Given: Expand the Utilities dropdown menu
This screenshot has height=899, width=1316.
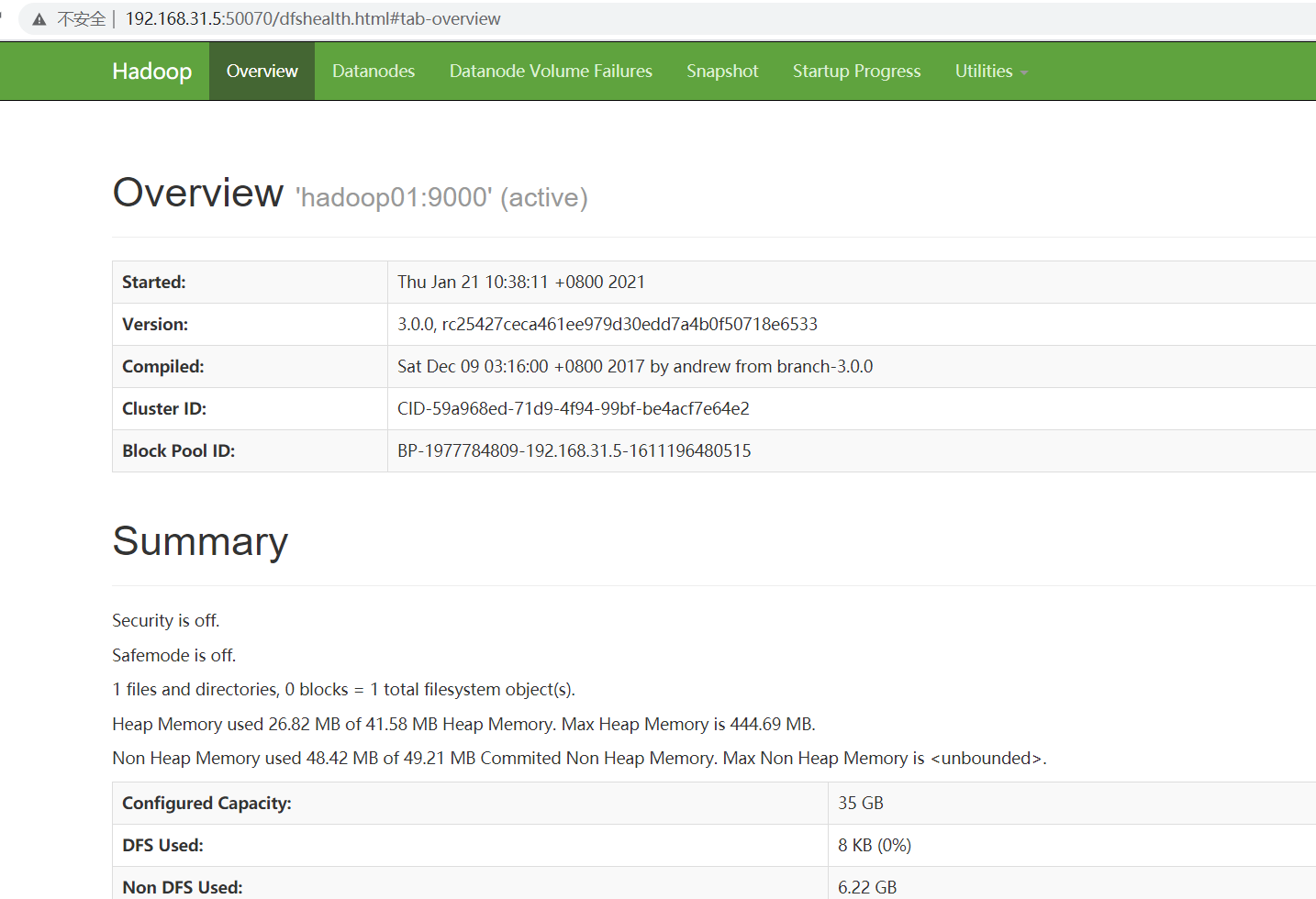Looking at the screenshot, I should (991, 72).
